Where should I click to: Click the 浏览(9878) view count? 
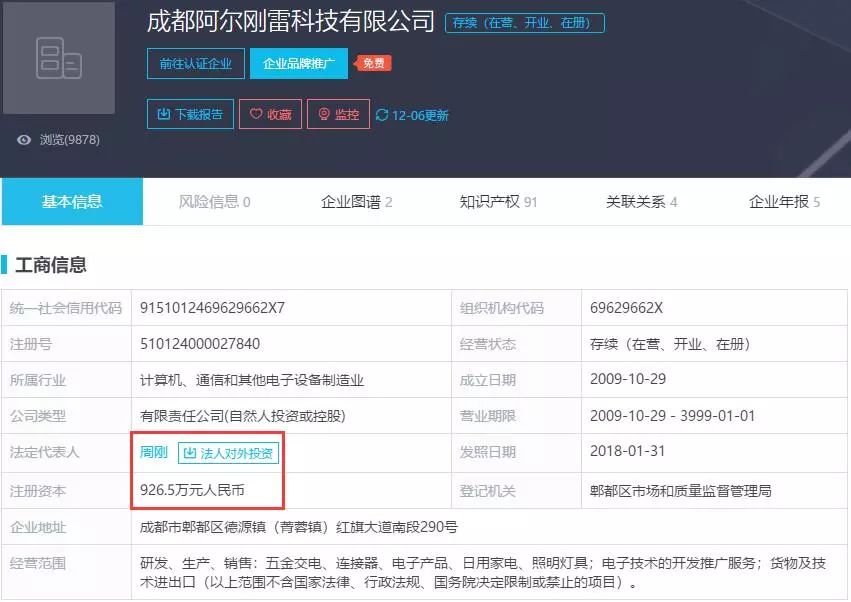pos(69,140)
